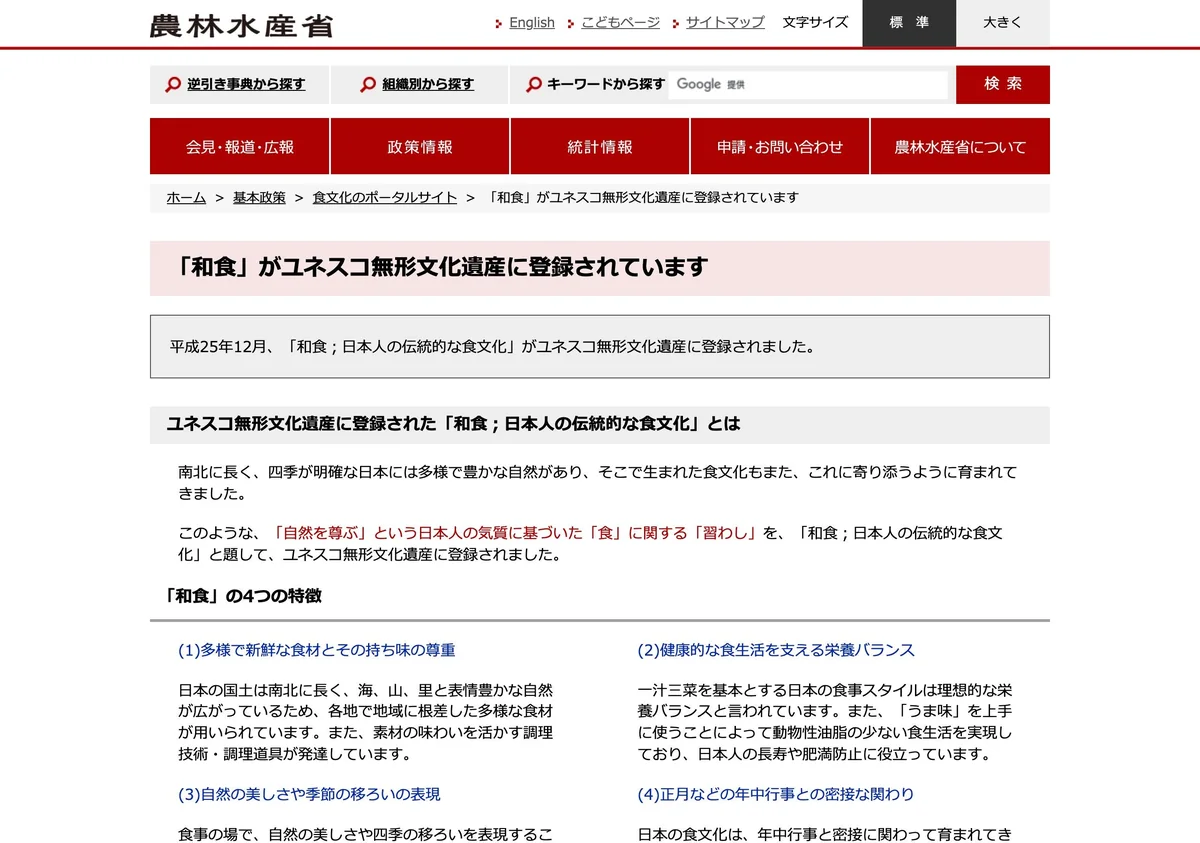The image size is (1200, 843).
Task: Click heading (2)健康的な食生活を支える栄養バランス
Action: click(776, 650)
